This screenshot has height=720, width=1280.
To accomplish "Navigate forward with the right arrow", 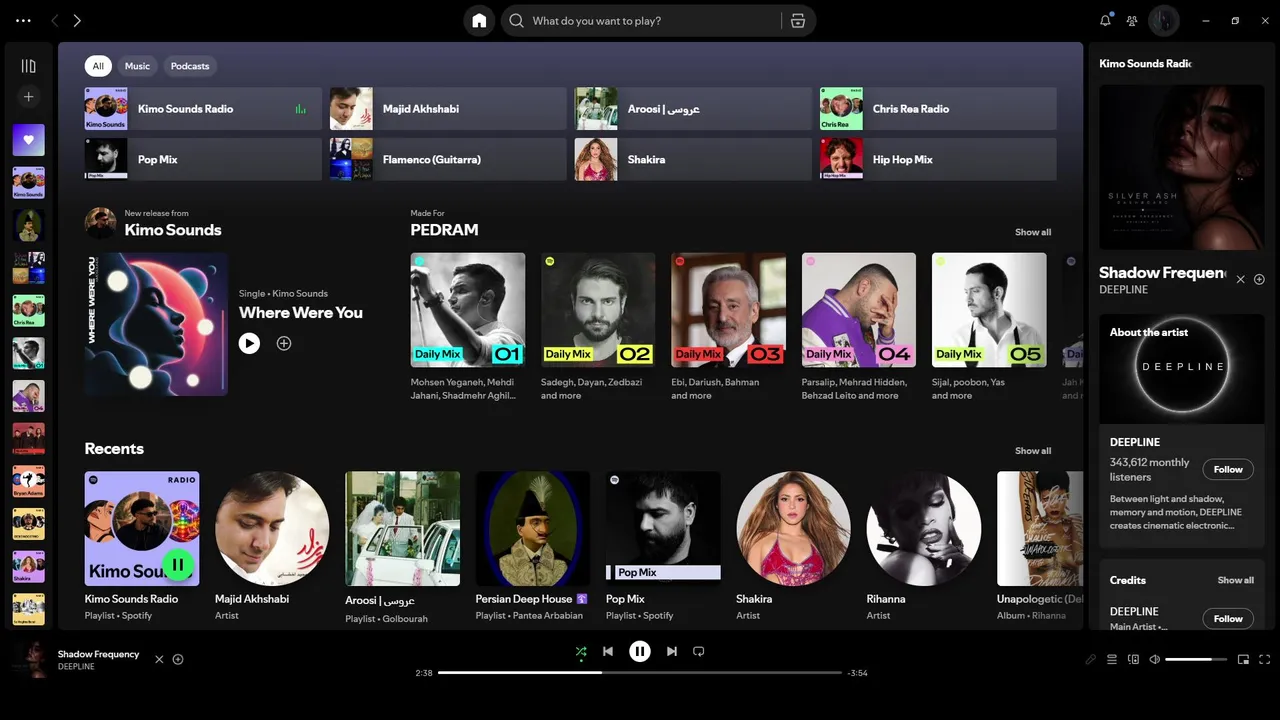I will pos(77,21).
